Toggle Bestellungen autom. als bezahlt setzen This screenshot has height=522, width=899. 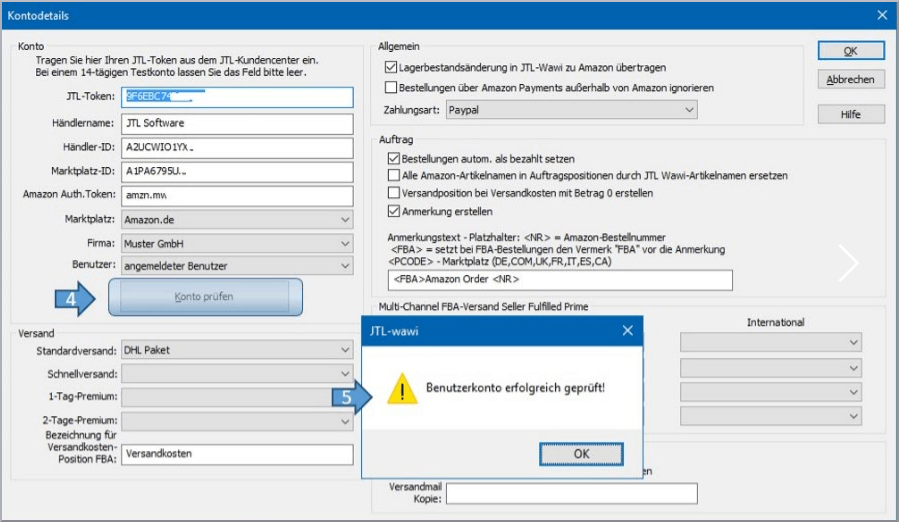394,158
